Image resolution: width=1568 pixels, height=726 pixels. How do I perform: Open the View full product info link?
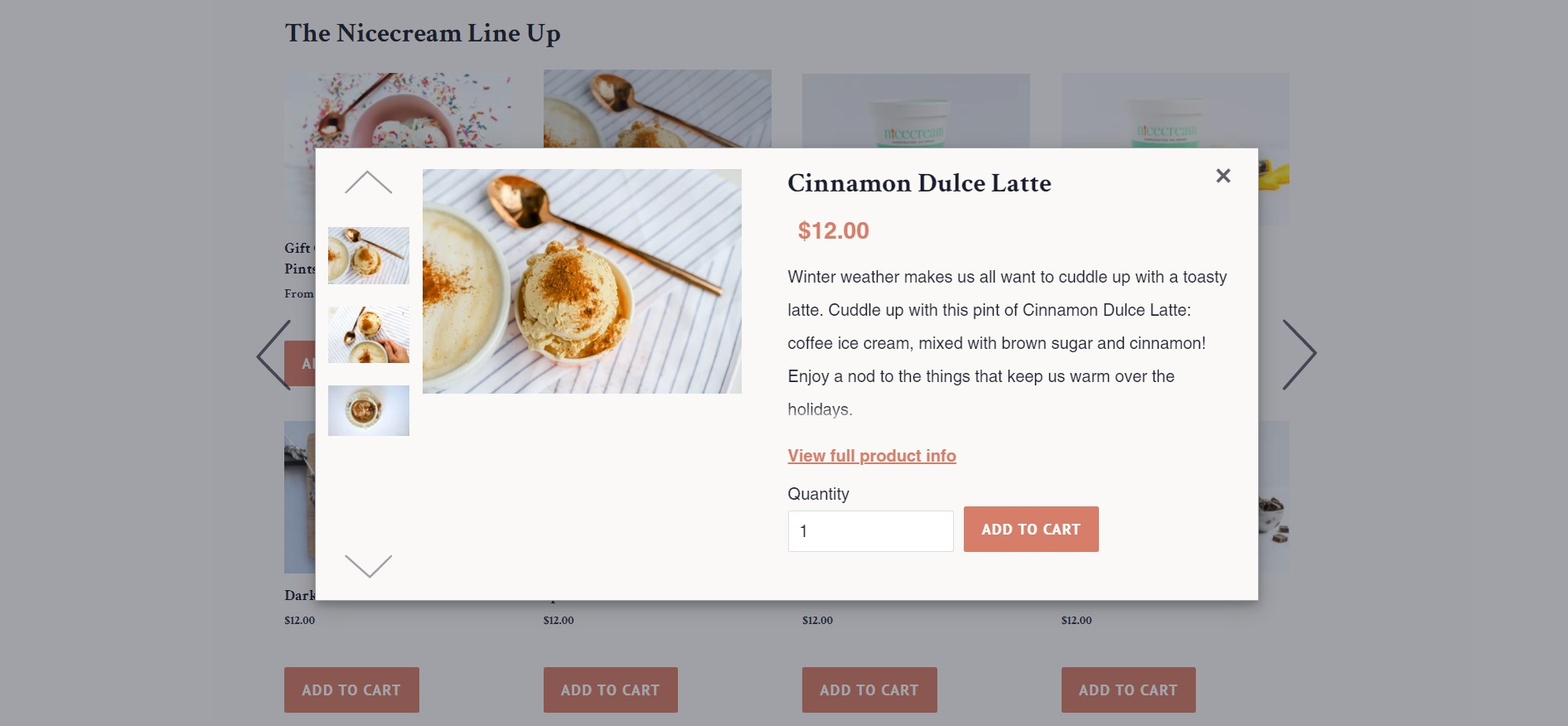coord(872,456)
